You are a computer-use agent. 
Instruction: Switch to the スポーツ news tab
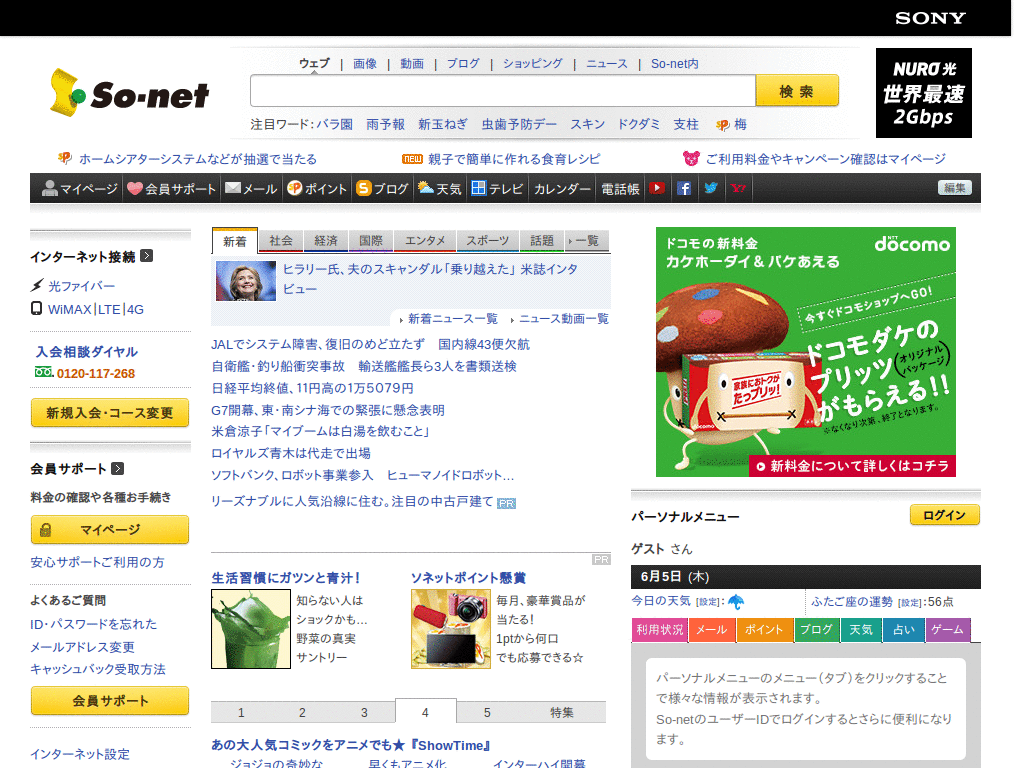pos(487,240)
